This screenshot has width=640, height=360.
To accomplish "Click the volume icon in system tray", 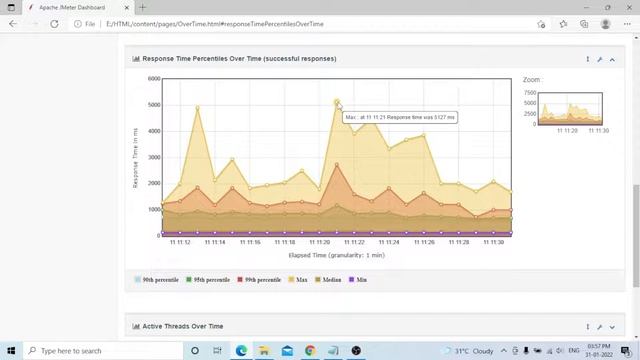I will pyautogui.click(x=560, y=351).
